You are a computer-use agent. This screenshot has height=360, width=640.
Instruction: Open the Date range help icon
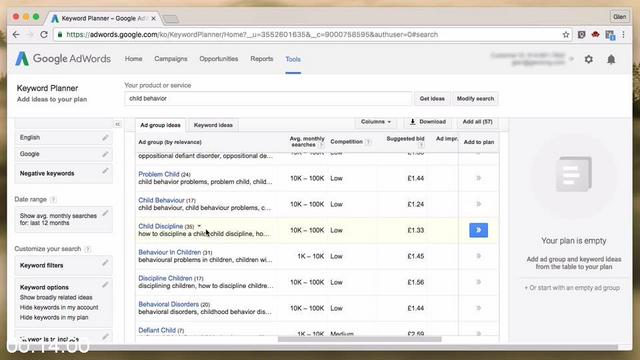pos(53,200)
